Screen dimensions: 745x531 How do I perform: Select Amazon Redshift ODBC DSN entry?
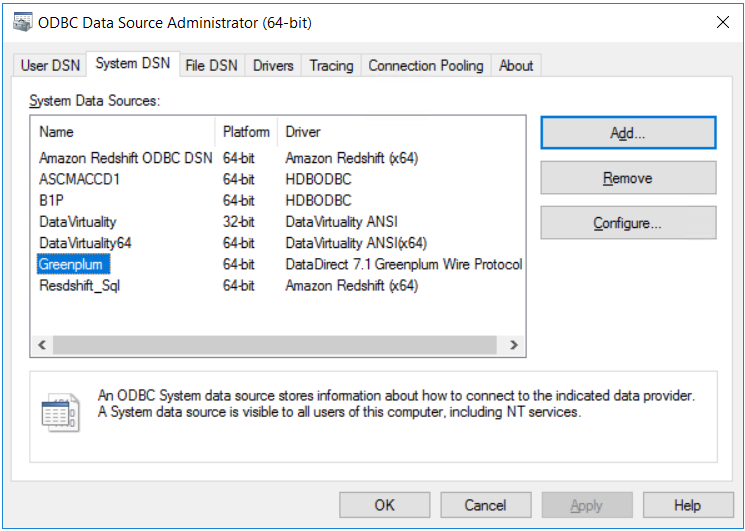point(125,158)
